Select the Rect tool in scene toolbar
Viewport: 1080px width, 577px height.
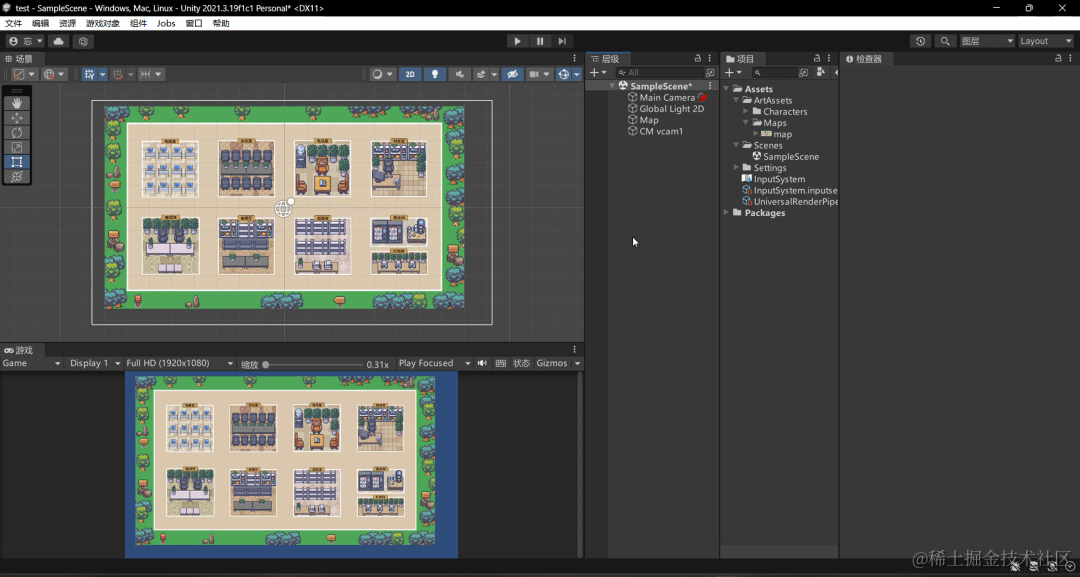coord(17,162)
